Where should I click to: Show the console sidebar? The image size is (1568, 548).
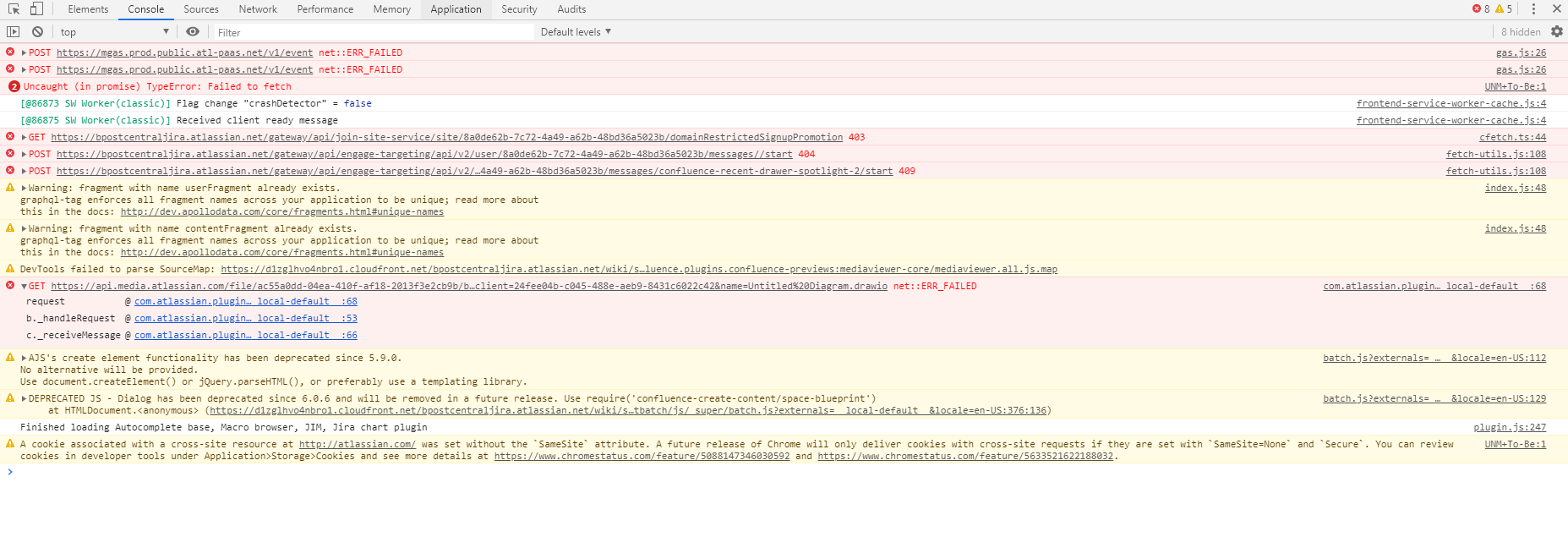(x=13, y=32)
